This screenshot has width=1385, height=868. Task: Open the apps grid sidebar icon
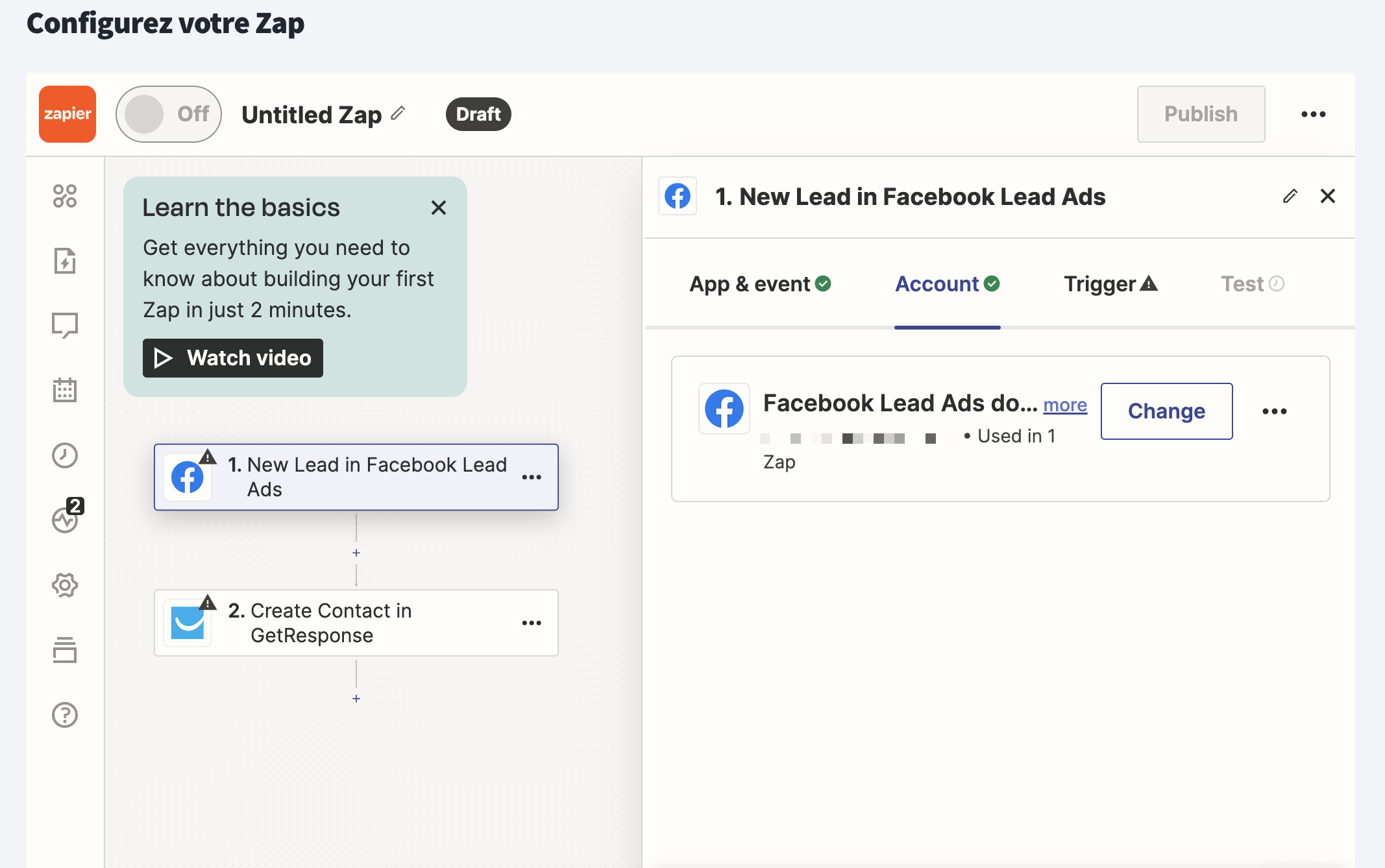[65, 196]
